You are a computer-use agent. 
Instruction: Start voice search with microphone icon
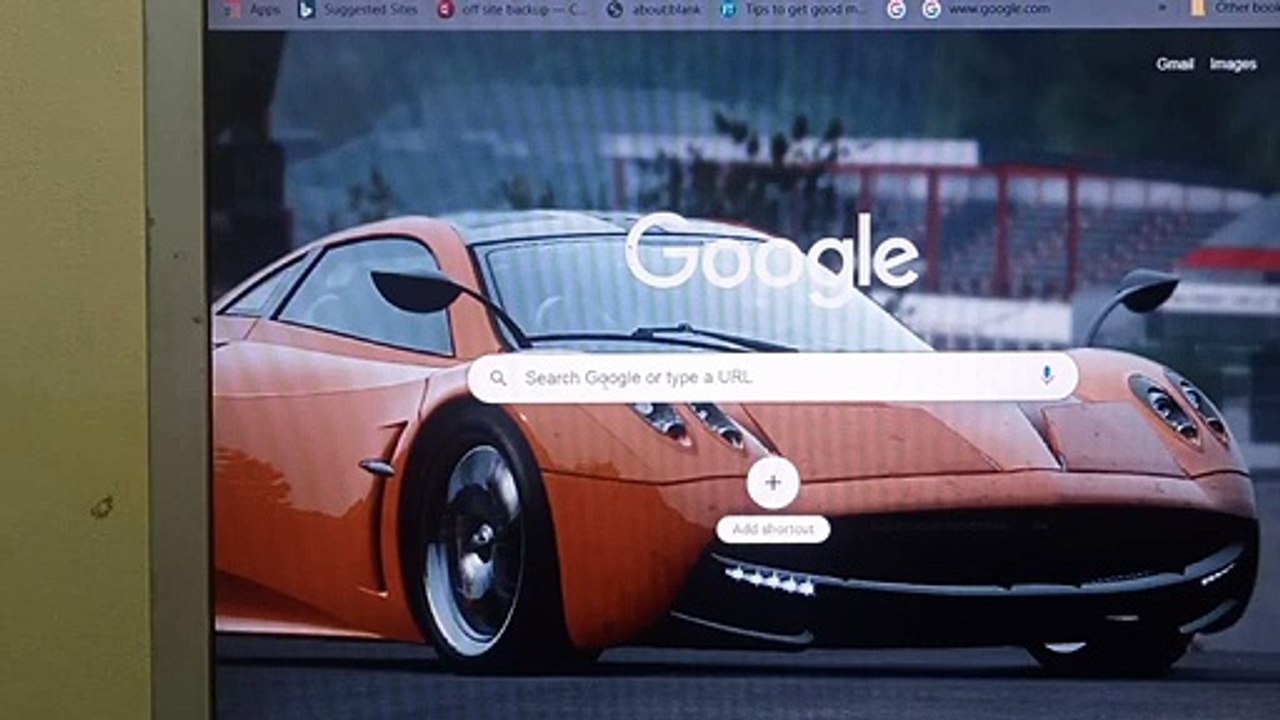(1047, 375)
